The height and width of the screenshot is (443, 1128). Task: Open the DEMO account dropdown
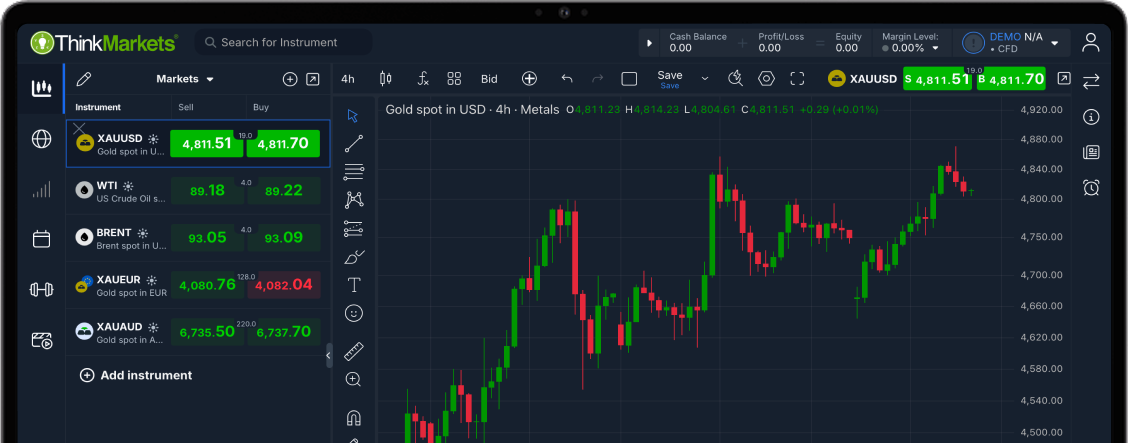point(1055,43)
